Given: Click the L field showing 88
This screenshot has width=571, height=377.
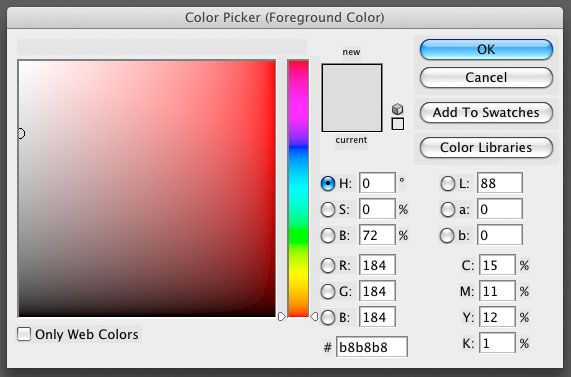Looking at the screenshot, I should 500,183.
